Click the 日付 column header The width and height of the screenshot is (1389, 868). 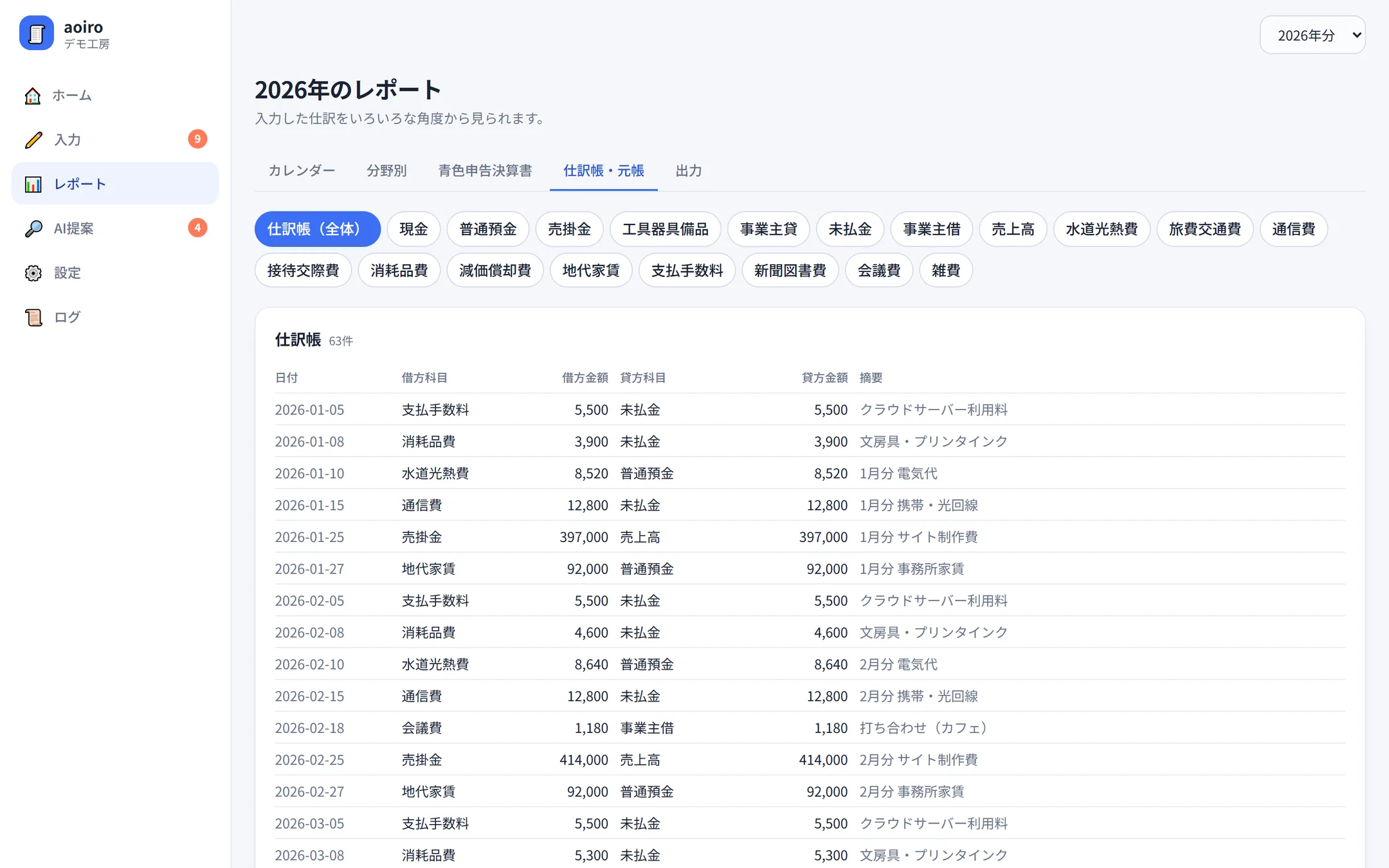287,377
